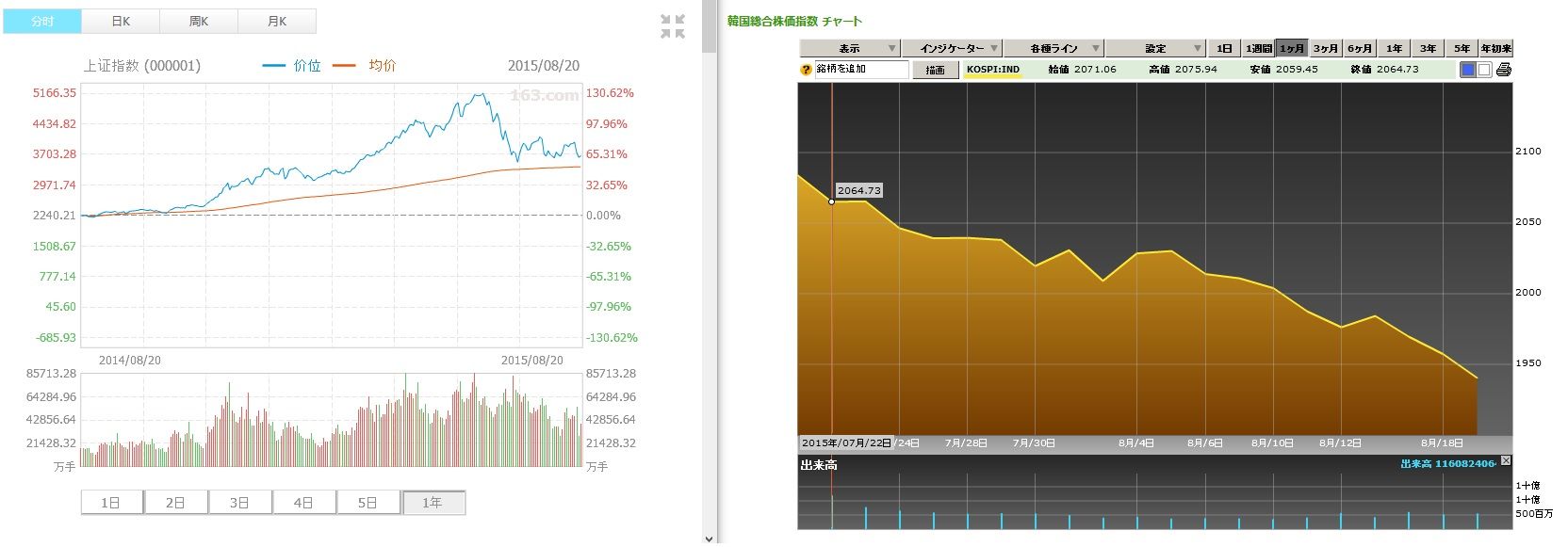Select the blue color swatch
The width and height of the screenshot is (1568, 547).
point(1467,70)
